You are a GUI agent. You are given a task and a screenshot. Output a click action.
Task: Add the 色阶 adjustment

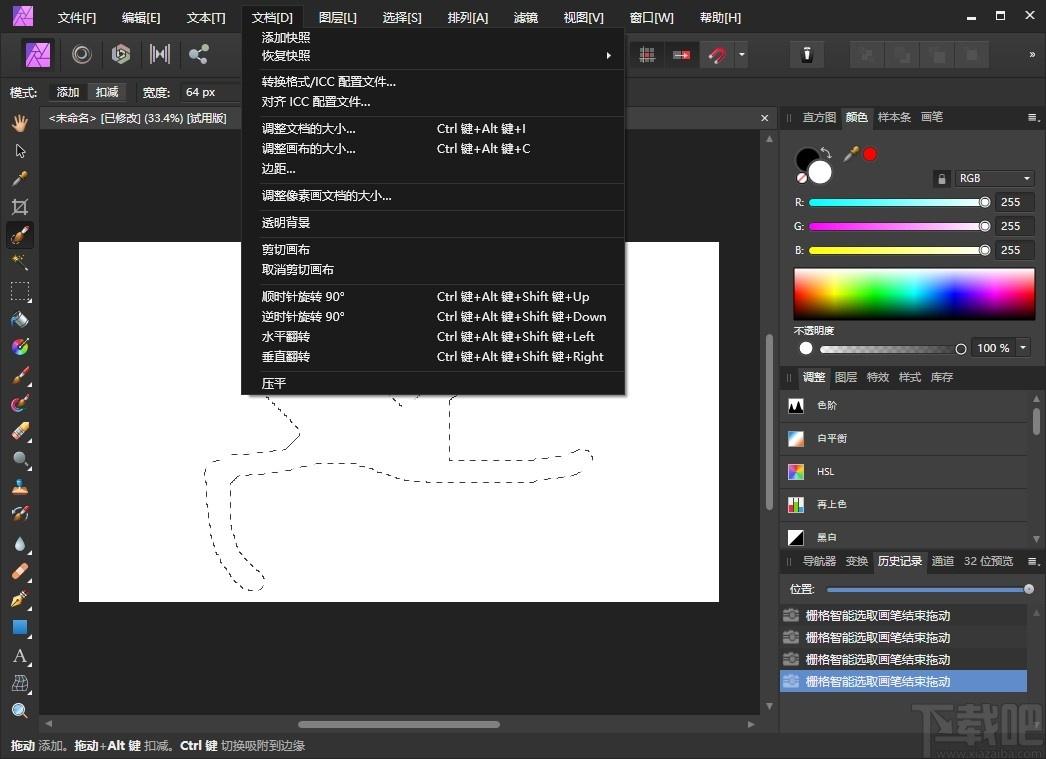905,406
